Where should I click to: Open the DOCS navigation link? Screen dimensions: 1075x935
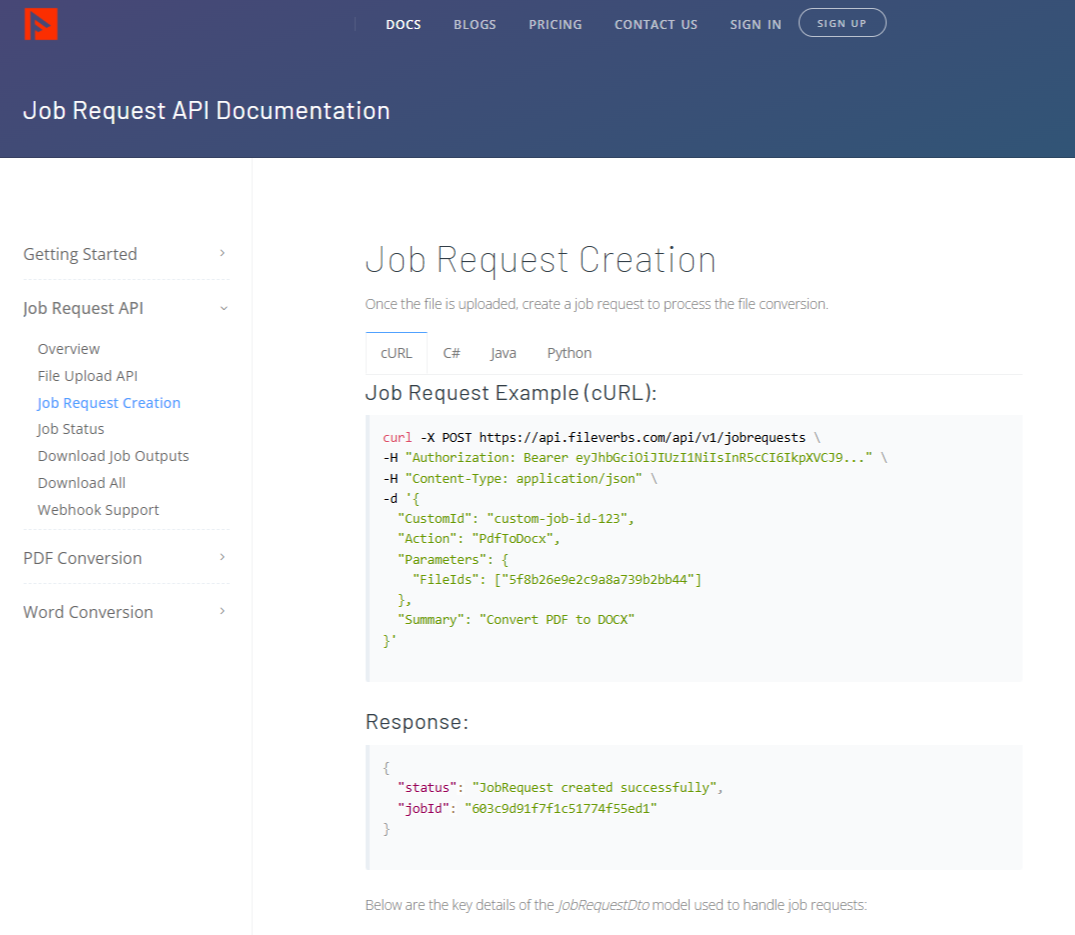pyautogui.click(x=403, y=25)
